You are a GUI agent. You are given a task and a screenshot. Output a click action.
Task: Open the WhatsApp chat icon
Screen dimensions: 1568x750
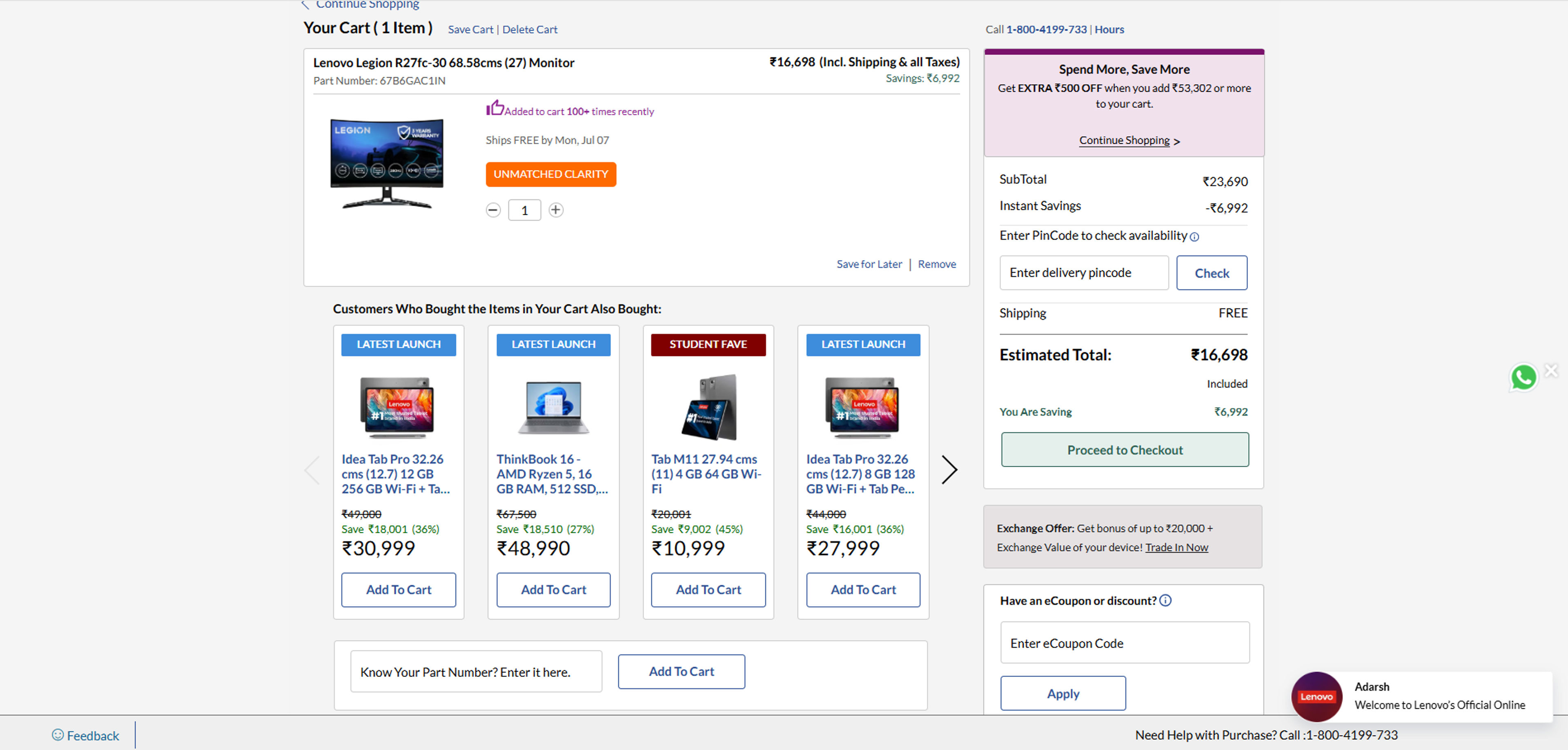[x=1523, y=377]
